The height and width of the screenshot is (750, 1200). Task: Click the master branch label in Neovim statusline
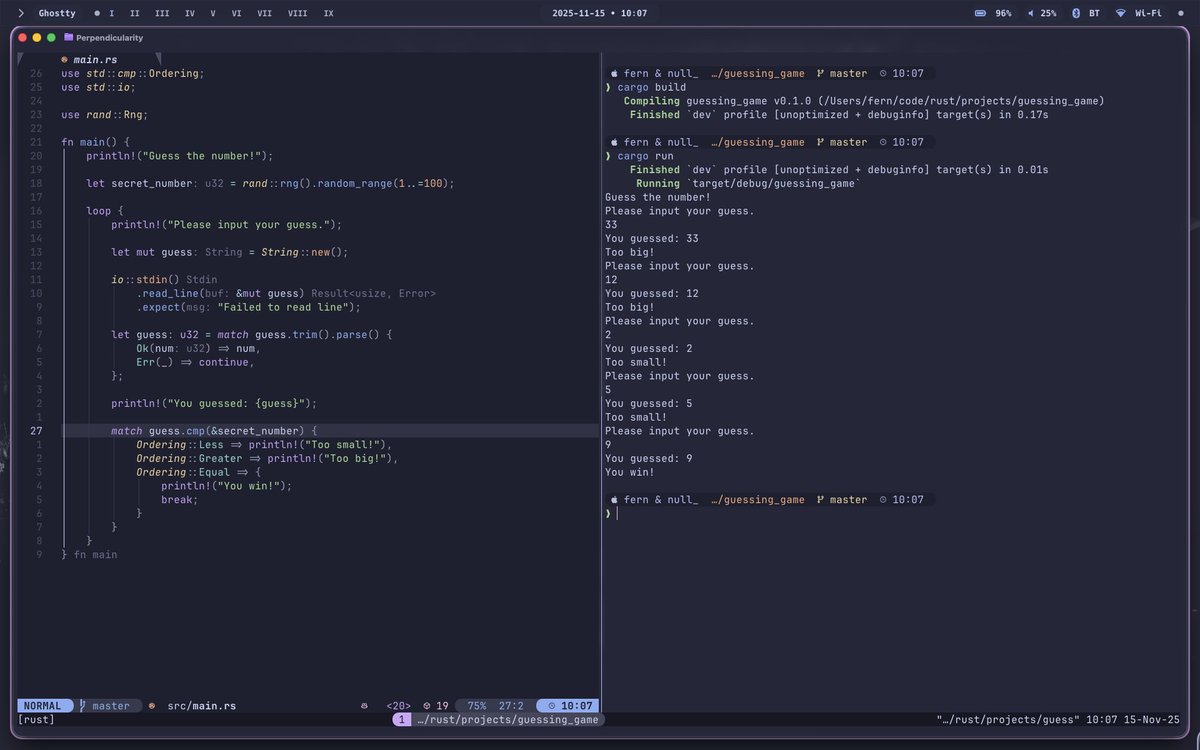pyautogui.click(x=111, y=706)
